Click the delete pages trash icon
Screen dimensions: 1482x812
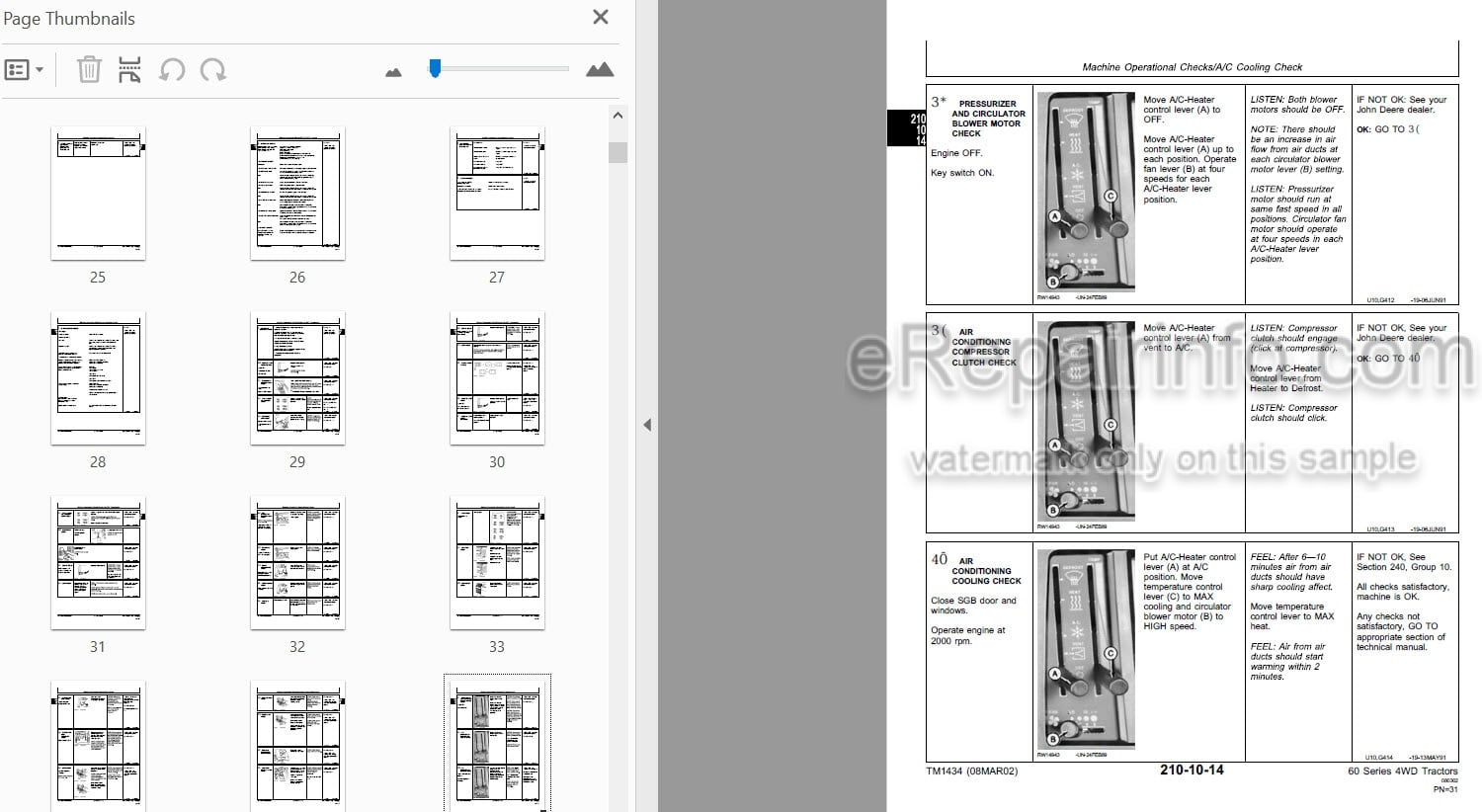click(89, 69)
